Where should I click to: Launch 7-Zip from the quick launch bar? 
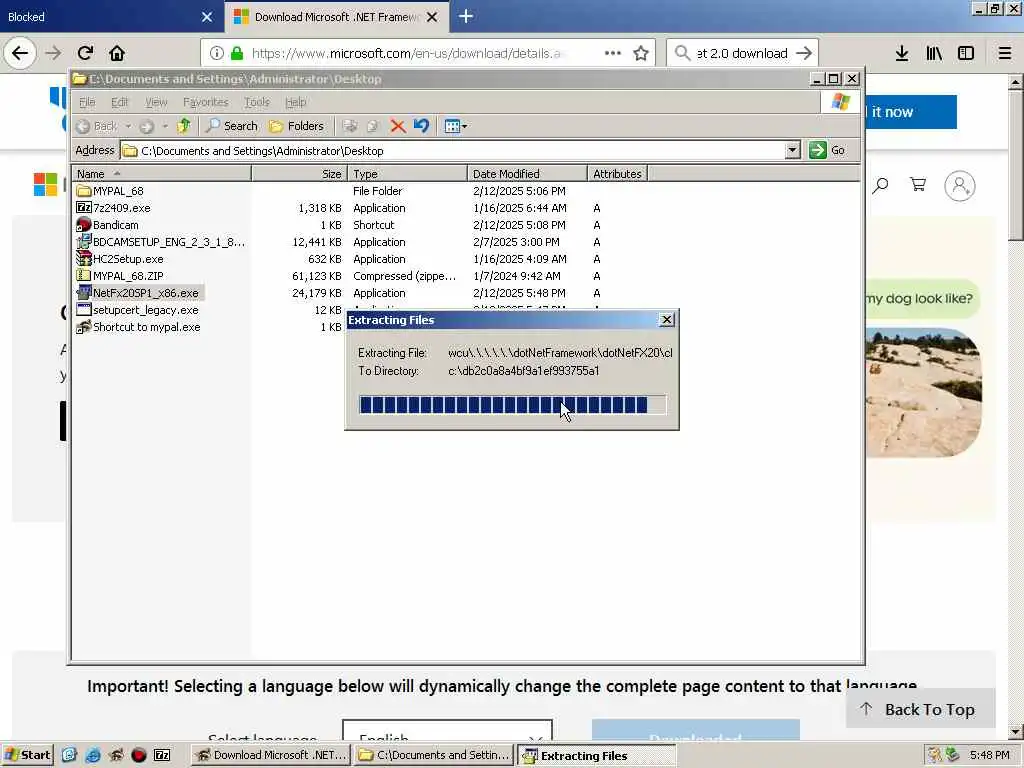tap(162, 755)
